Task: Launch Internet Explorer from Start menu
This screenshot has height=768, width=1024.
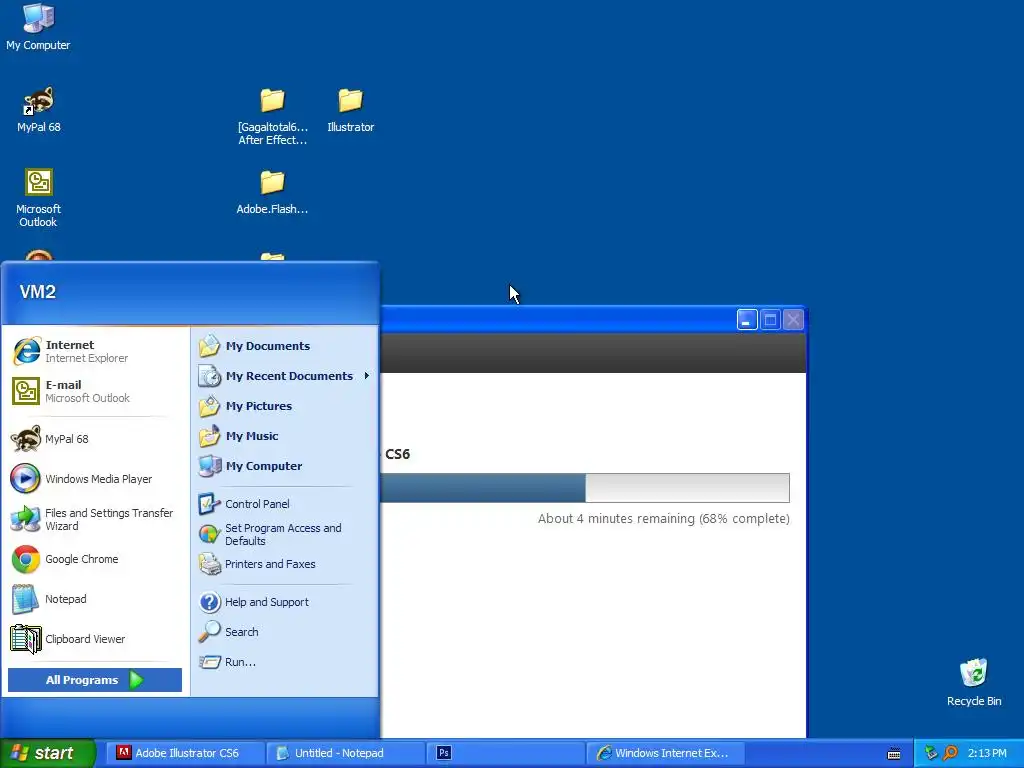Action: [x=95, y=351]
